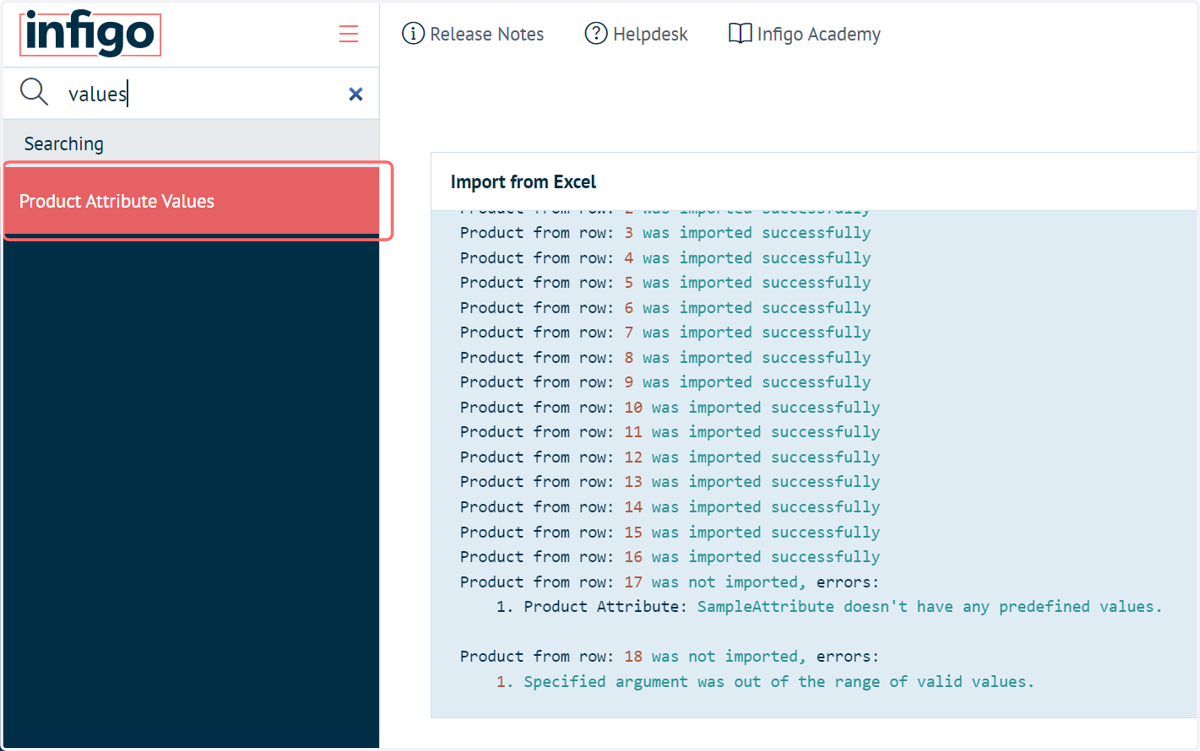
Task: Click the infigo logo
Action: coord(90,34)
